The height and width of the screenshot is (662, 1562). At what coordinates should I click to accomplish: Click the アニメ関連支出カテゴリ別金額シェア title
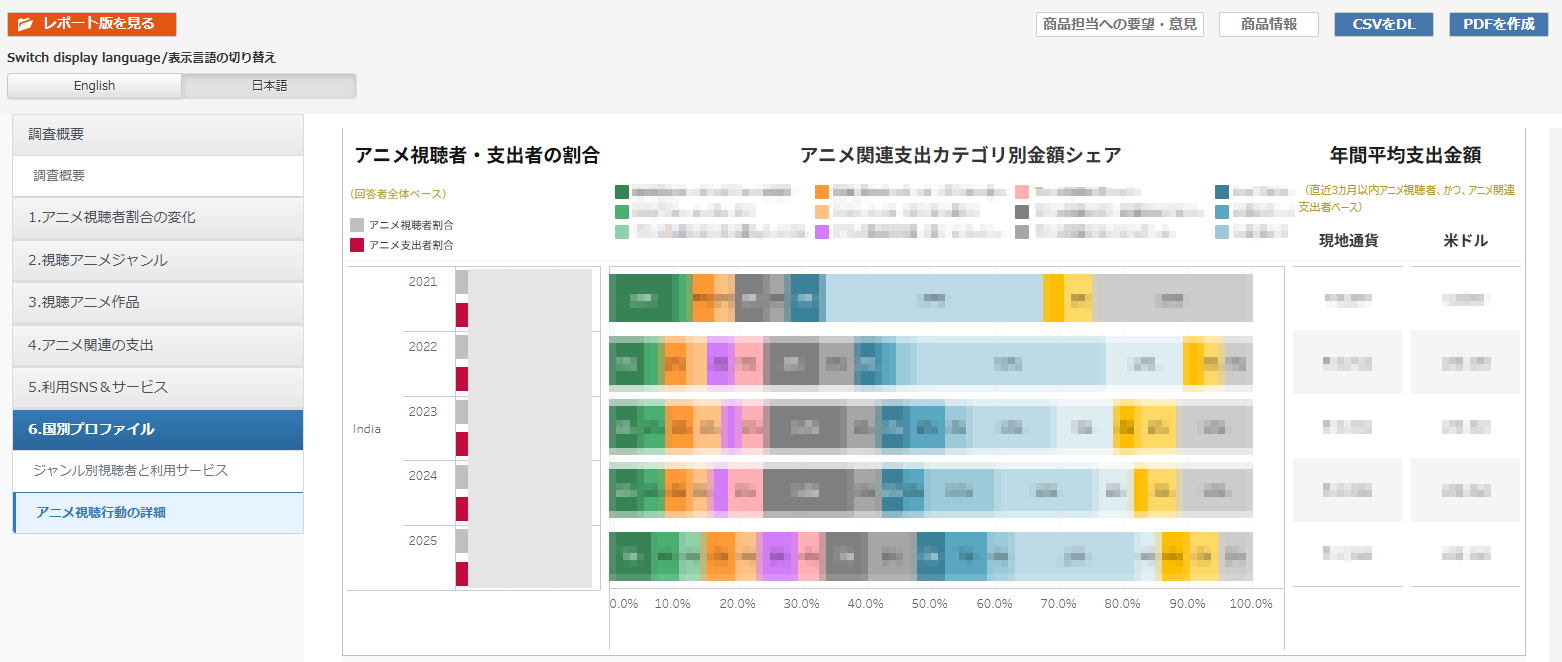(x=960, y=155)
